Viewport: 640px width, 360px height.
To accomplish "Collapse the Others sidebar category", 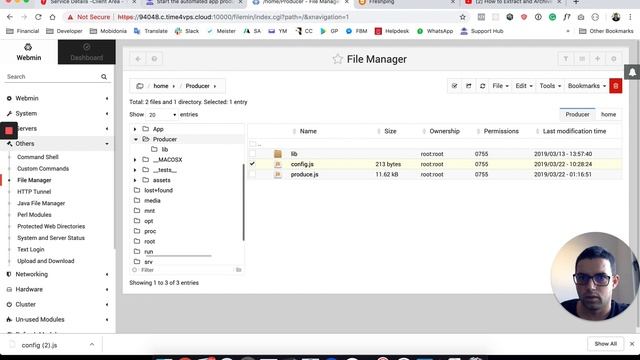I will [57, 144].
